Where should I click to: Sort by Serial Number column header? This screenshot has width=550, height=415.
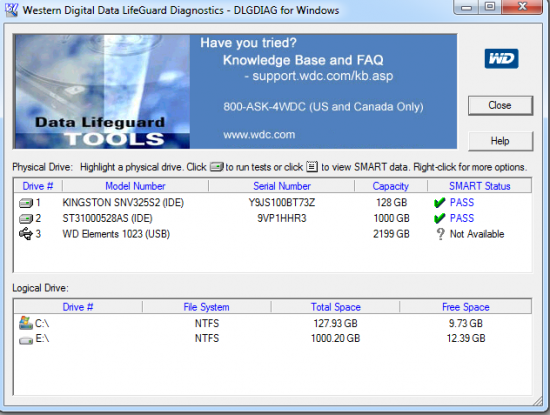click(282, 186)
